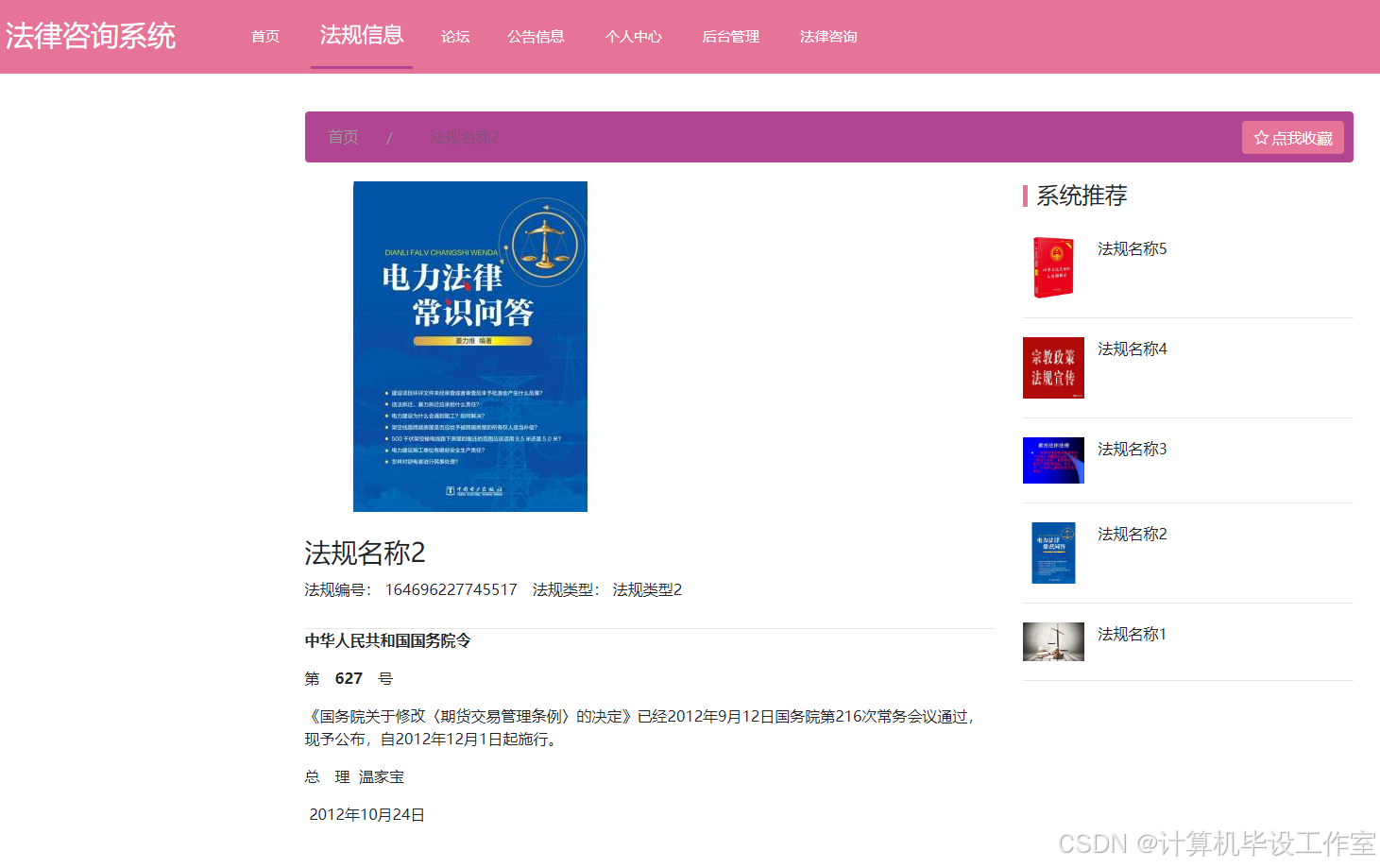Click the 首页 breadcrumb link
This screenshot has width=1380, height=868.
coord(343,137)
